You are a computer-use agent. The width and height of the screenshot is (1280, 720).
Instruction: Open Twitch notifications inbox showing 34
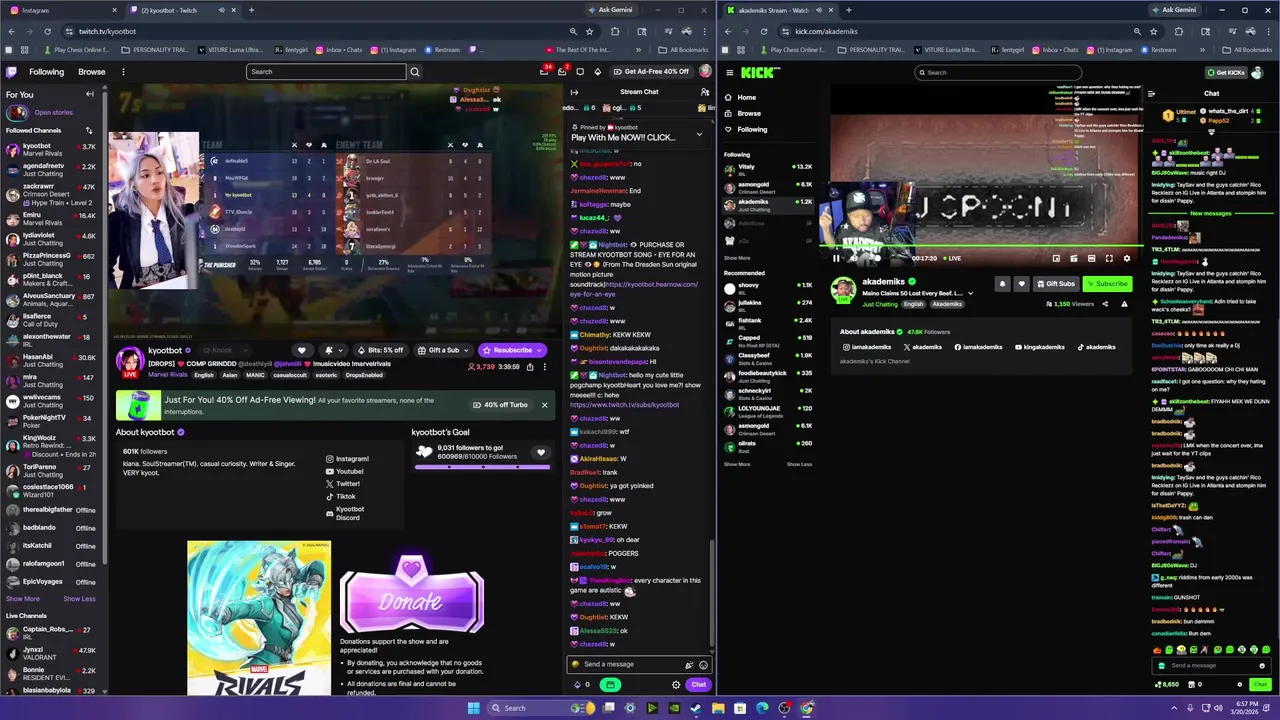[x=544, y=72]
